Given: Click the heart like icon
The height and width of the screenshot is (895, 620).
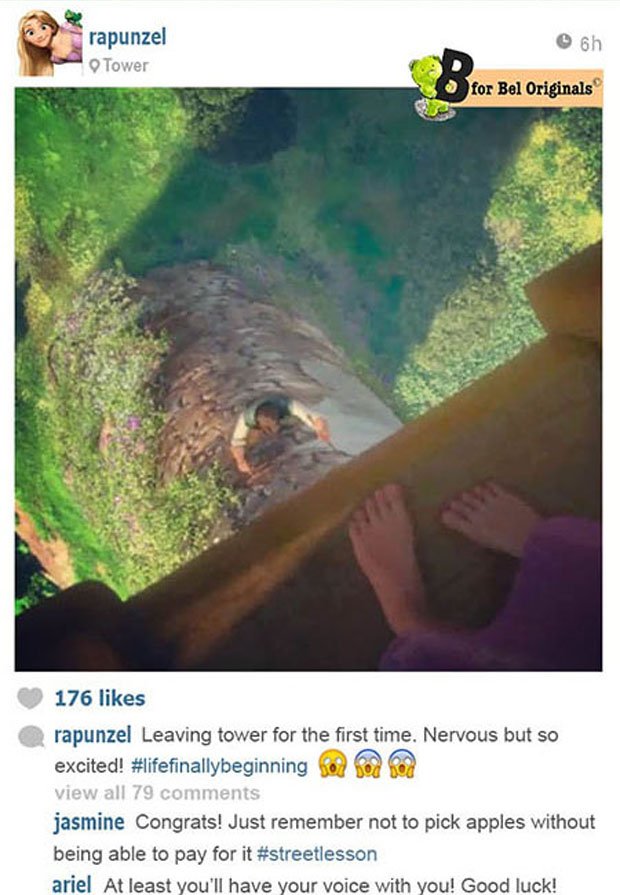Looking at the screenshot, I should 30,698.
